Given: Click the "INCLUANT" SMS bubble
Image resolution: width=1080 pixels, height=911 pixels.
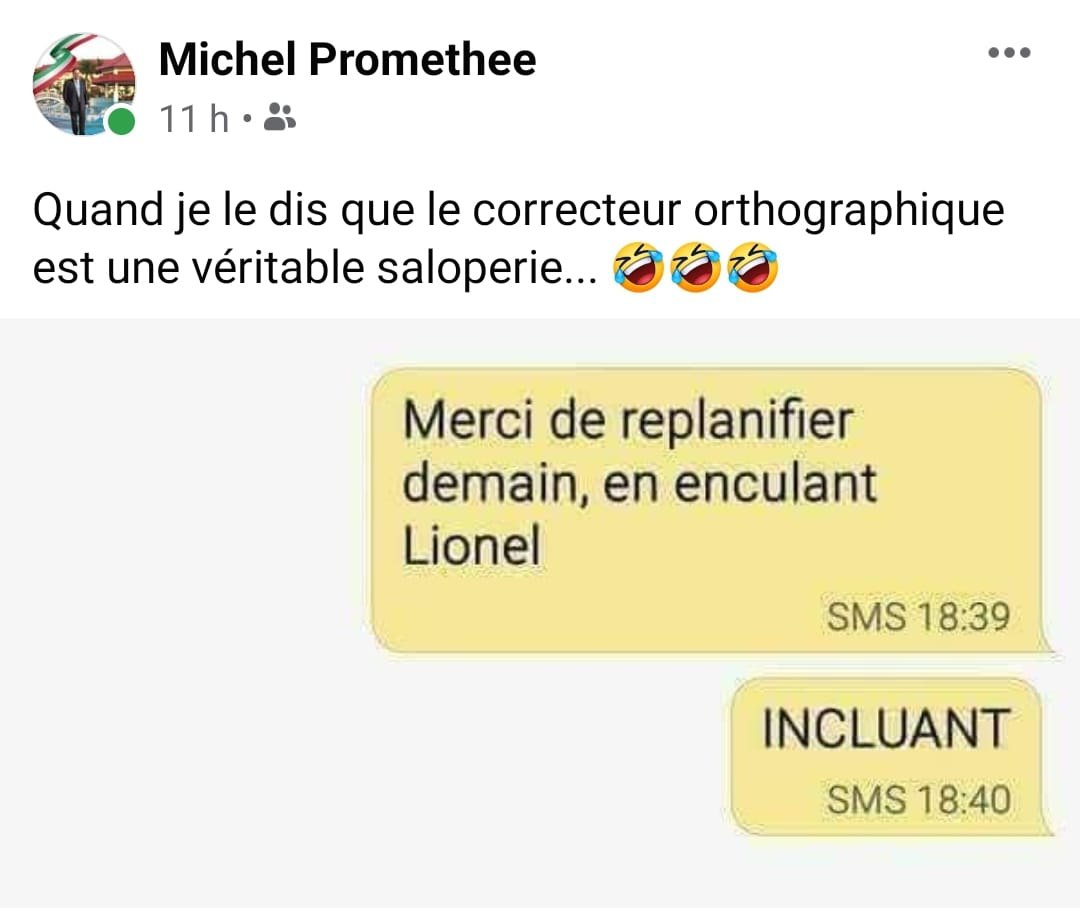Looking at the screenshot, I should tap(885, 755).
